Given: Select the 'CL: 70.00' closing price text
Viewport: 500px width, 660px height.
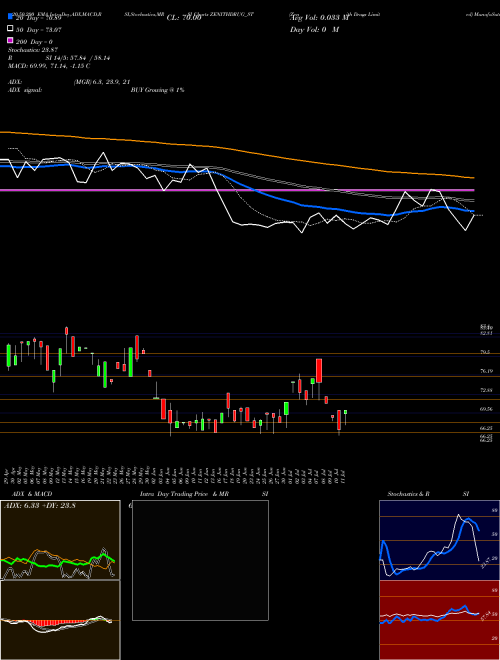Looking at the screenshot, I should click(x=184, y=18).
